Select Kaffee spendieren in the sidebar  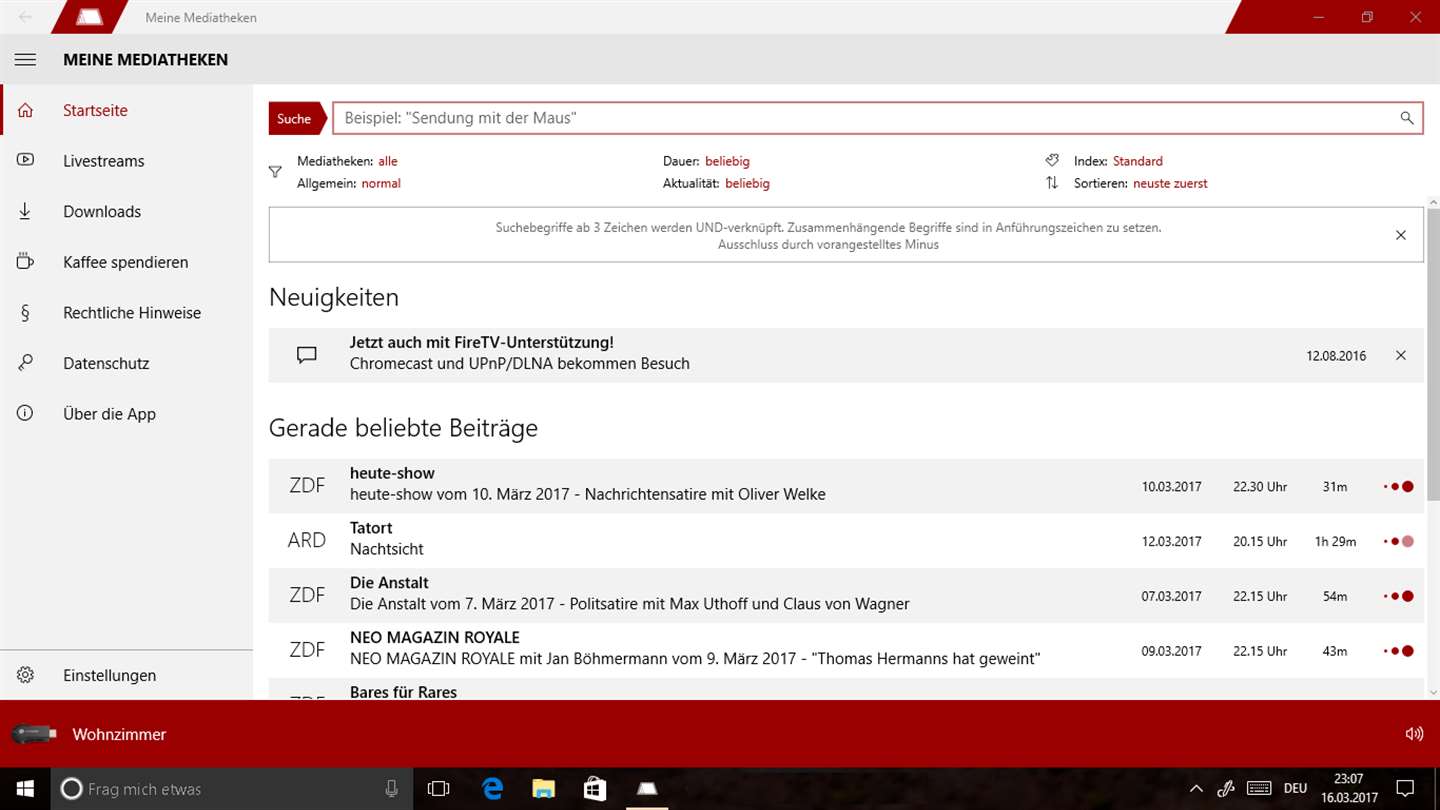tap(127, 262)
